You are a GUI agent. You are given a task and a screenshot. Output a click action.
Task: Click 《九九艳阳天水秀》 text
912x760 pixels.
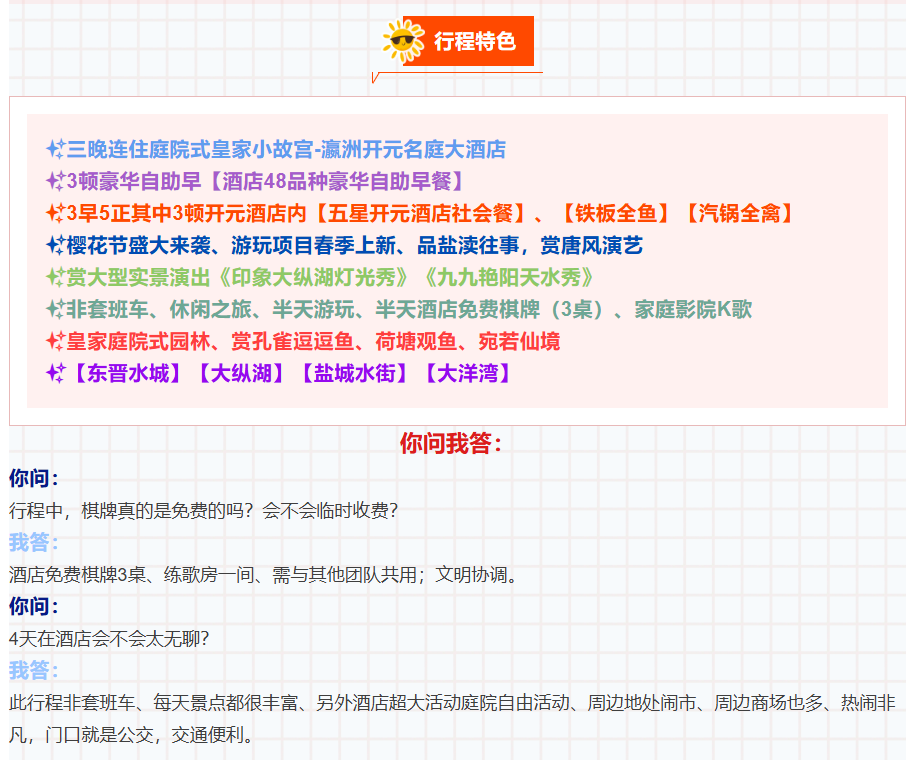point(509,277)
